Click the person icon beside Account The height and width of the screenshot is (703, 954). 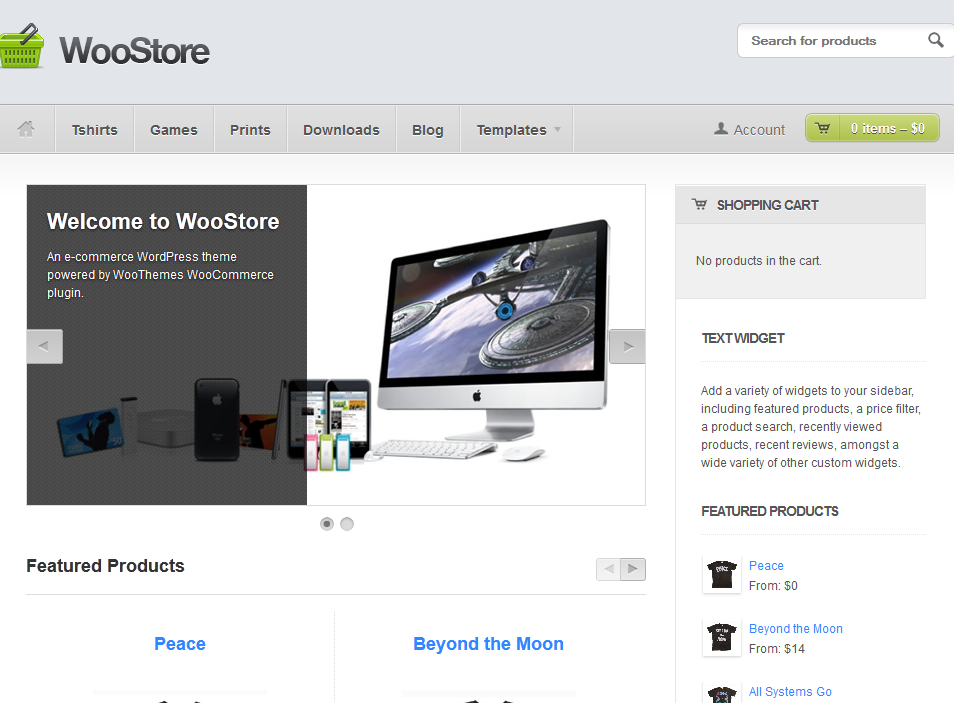pos(721,128)
